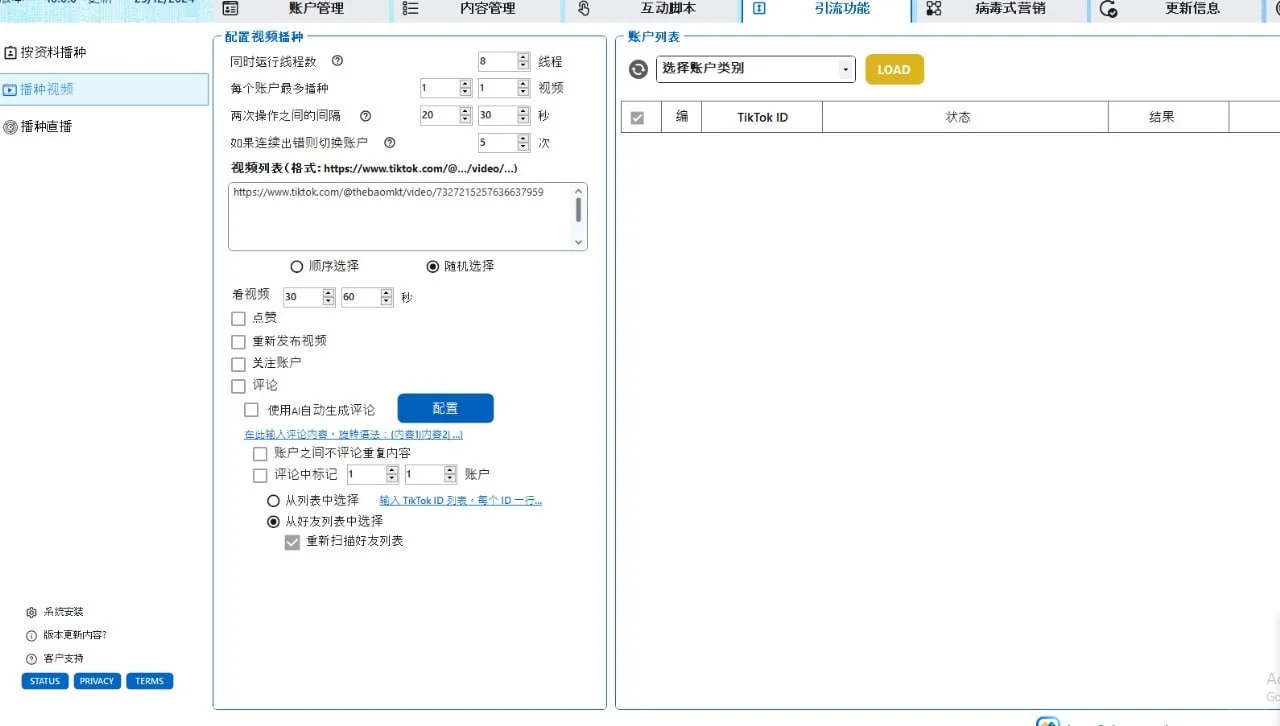The width and height of the screenshot is (1280, 726).
Task: Click the 客户支持 help icon
Action: pos(29,658)
